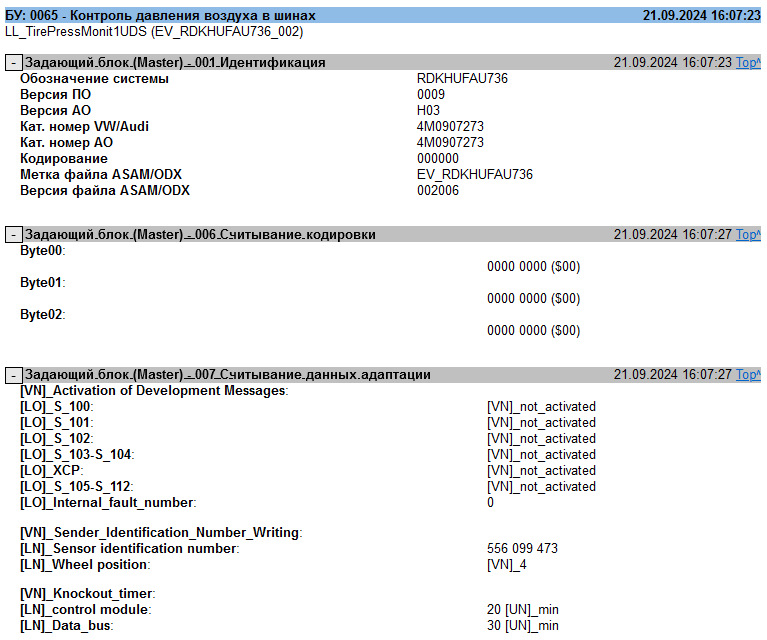This screenshot has width=767, height=640.
Task: Collapse the 001 Идентификация section
Action: click(x=13, y=63)
